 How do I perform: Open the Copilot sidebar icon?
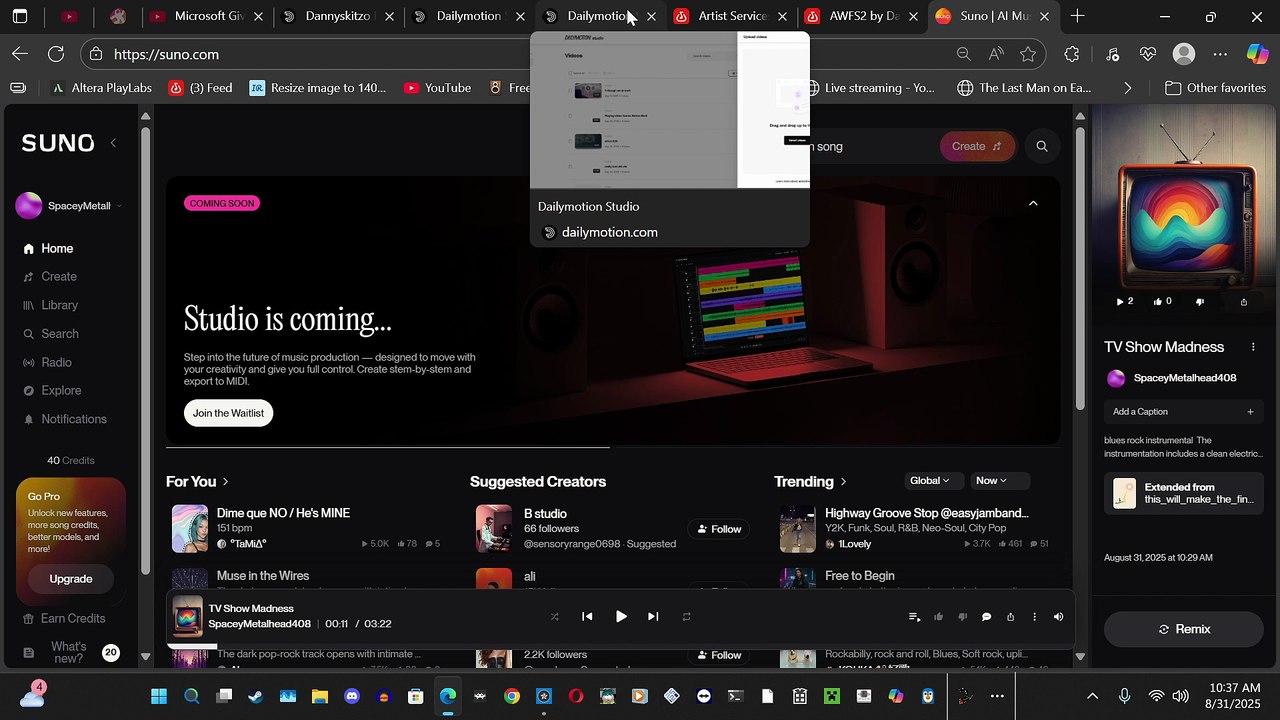(x=1257, y=54)
